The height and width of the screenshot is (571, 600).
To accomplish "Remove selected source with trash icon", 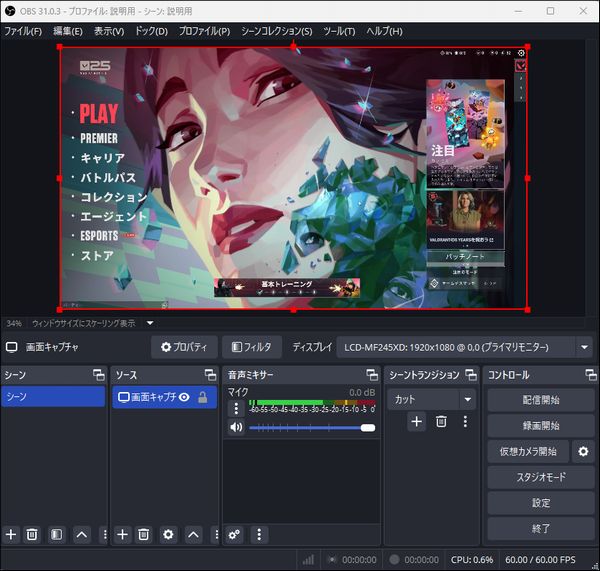I will pyautogui.click(x=143, y=534).
